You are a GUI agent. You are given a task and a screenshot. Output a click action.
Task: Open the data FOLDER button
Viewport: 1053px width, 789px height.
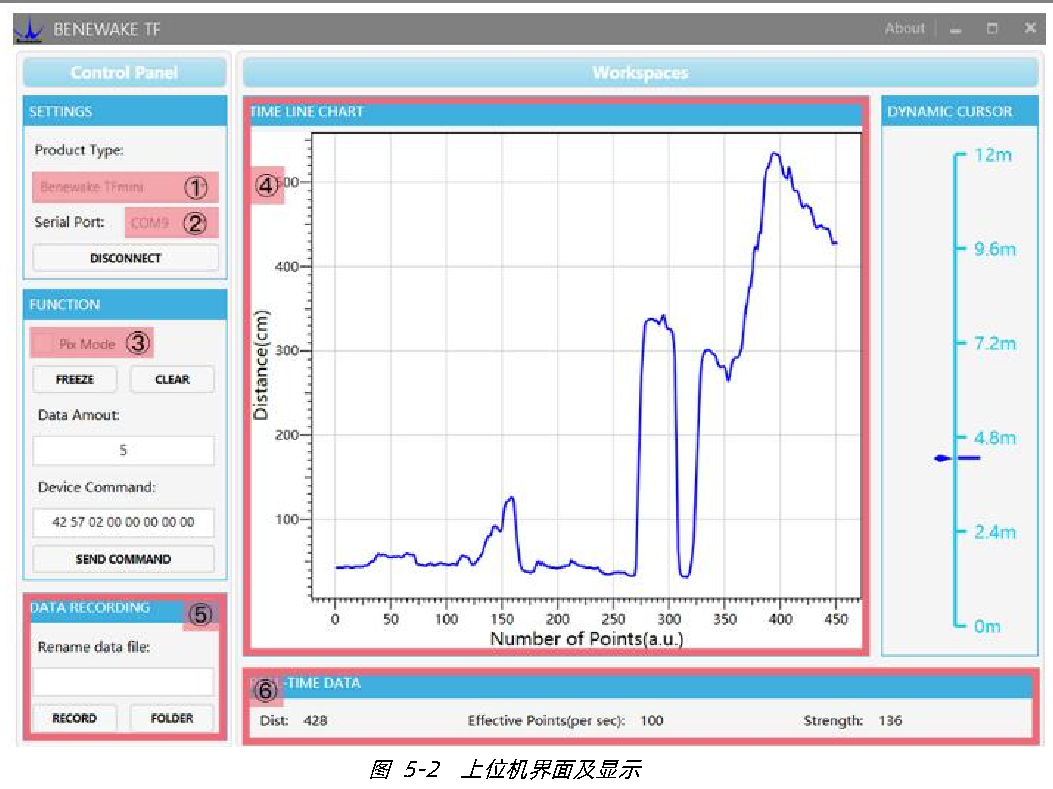click(172, 718)
